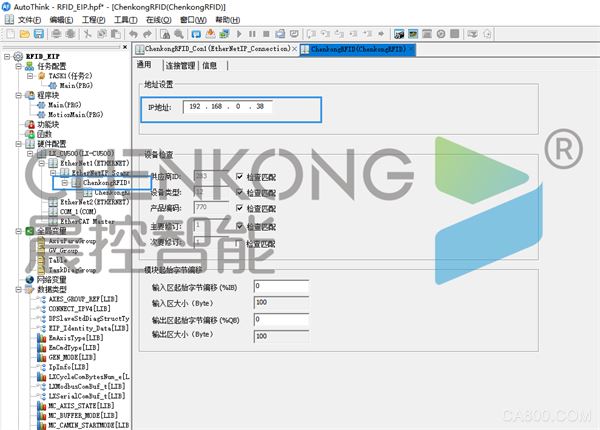600x430 pixels.
Task: Collapse the EtherNet1(ETHERNET) node
Action: 42,163
